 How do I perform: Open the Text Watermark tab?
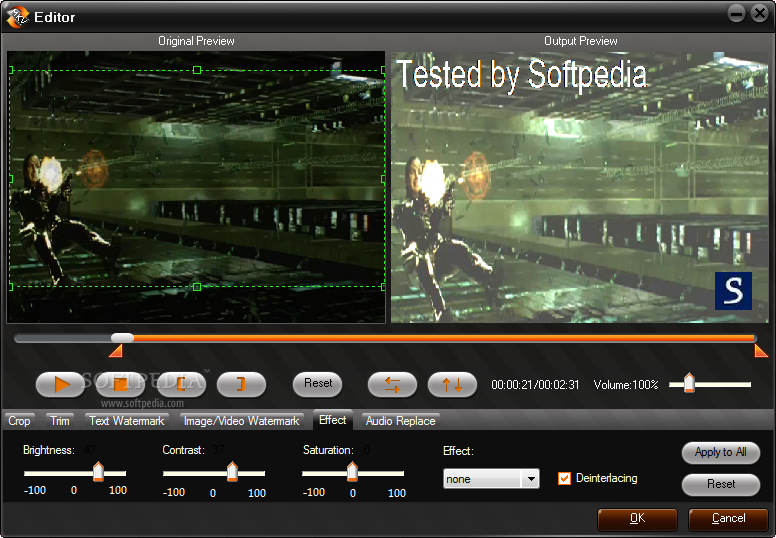click(127, 421)
